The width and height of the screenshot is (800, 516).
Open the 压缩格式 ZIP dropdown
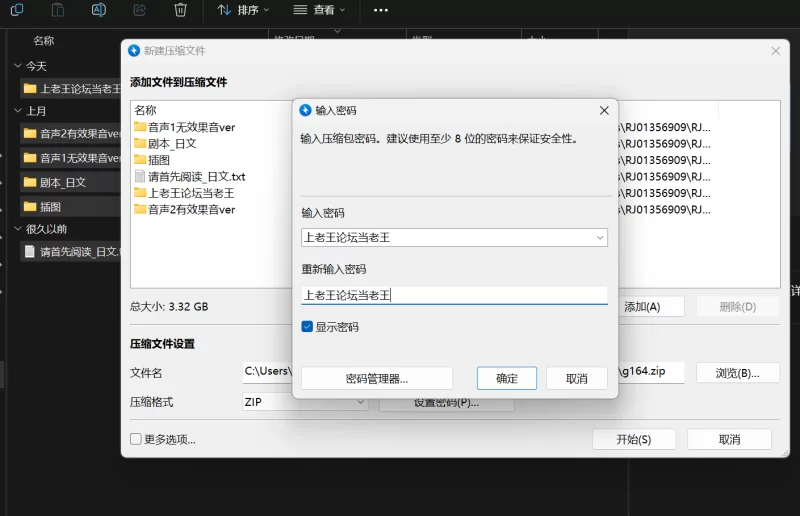tap(360, 402)
